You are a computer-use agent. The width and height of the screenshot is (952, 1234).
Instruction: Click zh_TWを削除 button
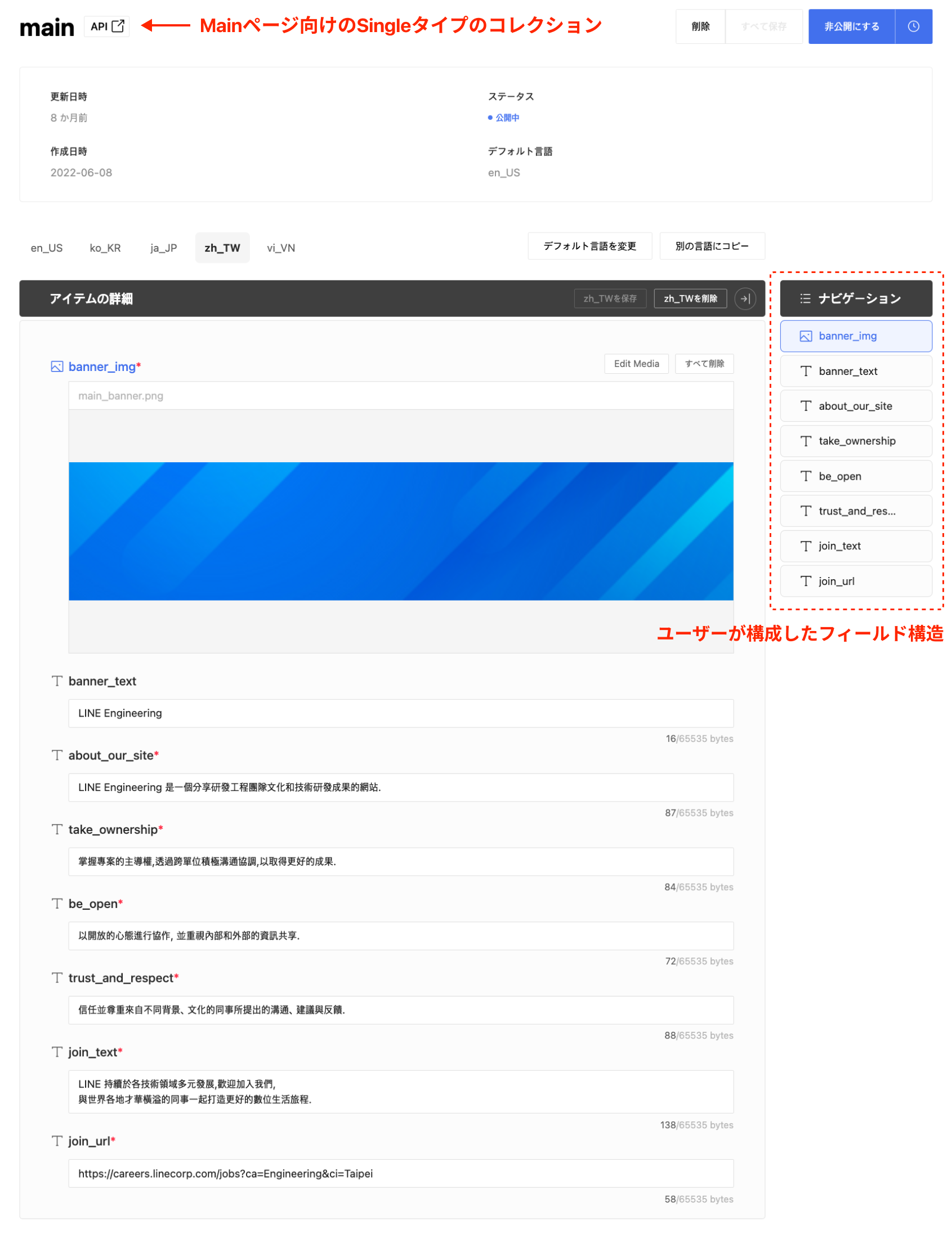pyautogui.click(x=690, y=299)
